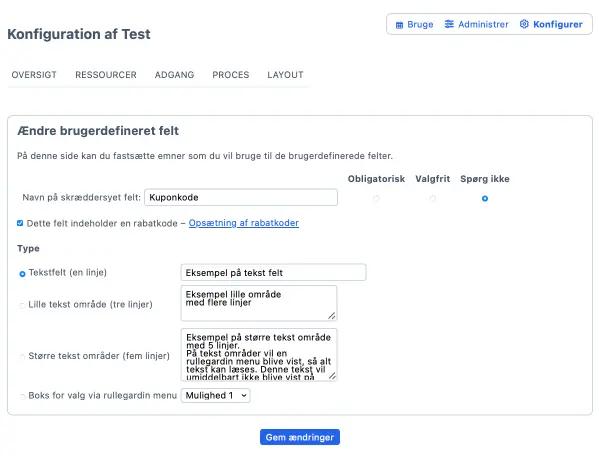The height and width of the screenshot is (456, 599).
Task: Choose Boks for valg via rullegardin menu
Action: [22, 396]
